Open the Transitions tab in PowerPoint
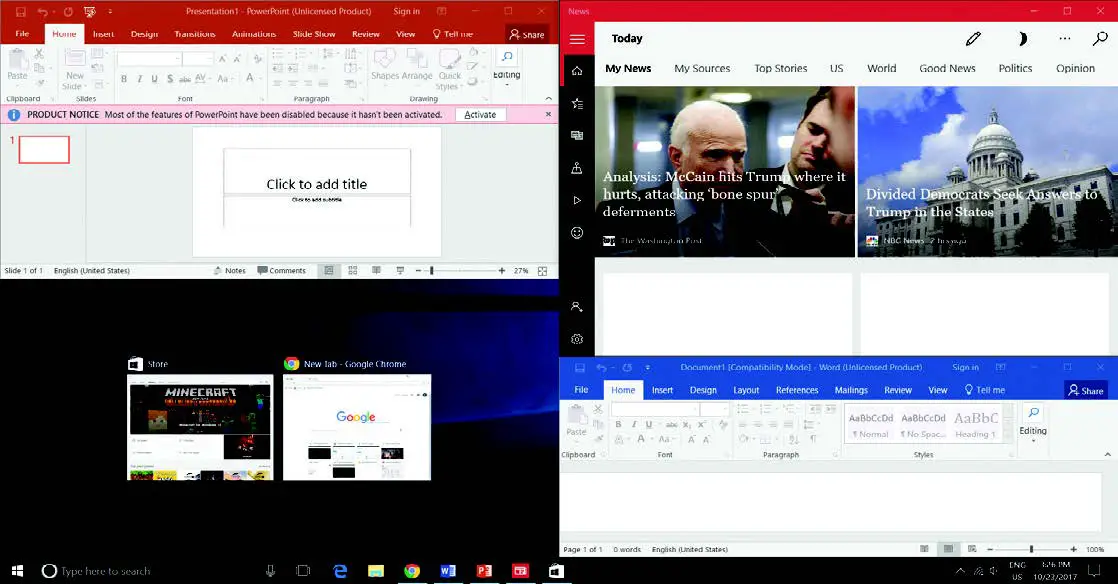The image size is (1118, 584). point(195,34)
